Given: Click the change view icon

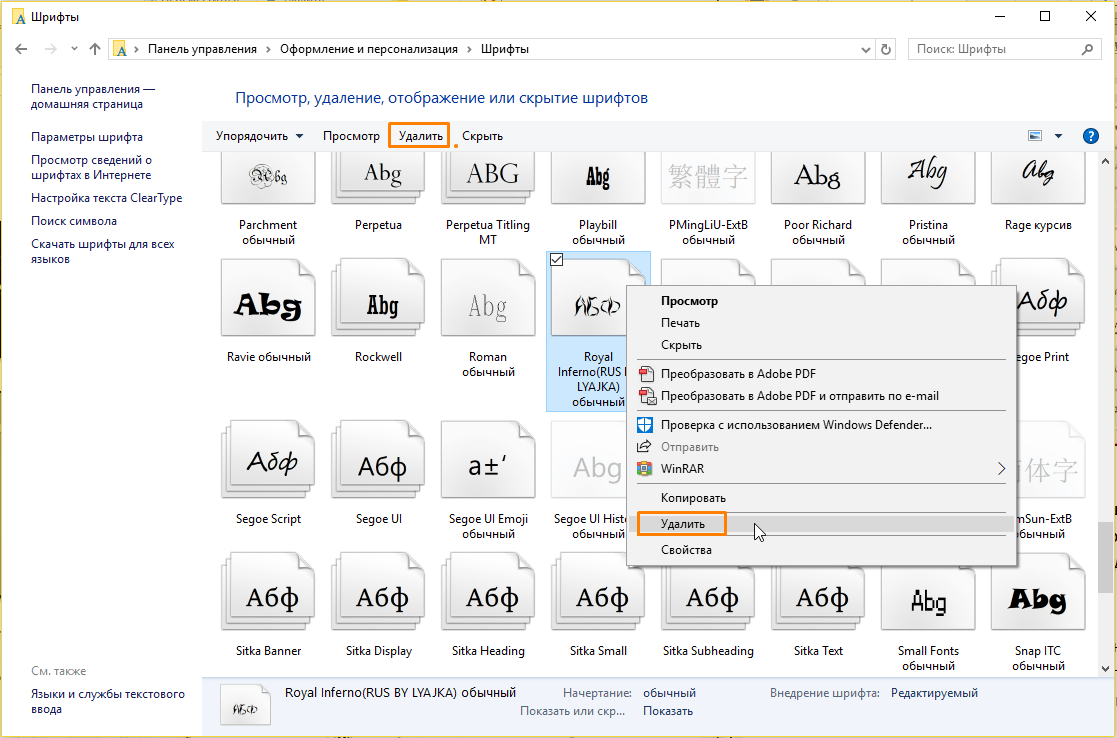Looking at the screenshot, I should tap(1035, 136).
